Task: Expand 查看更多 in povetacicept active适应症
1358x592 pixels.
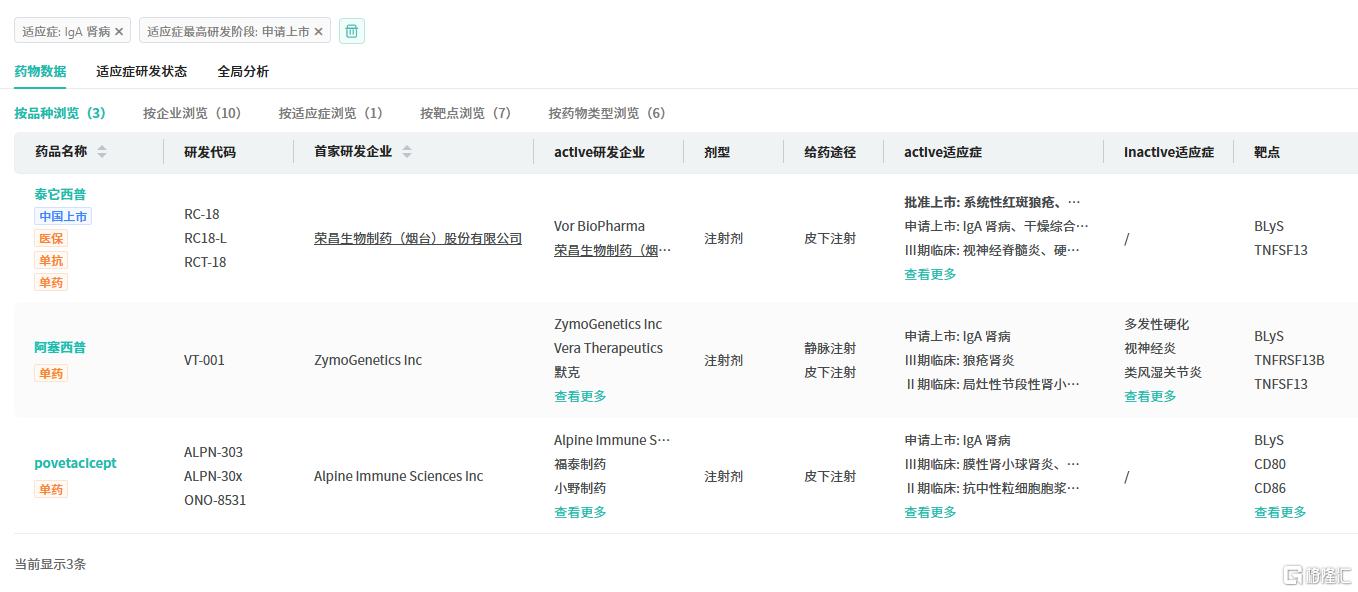Action: tap(930, 512)
